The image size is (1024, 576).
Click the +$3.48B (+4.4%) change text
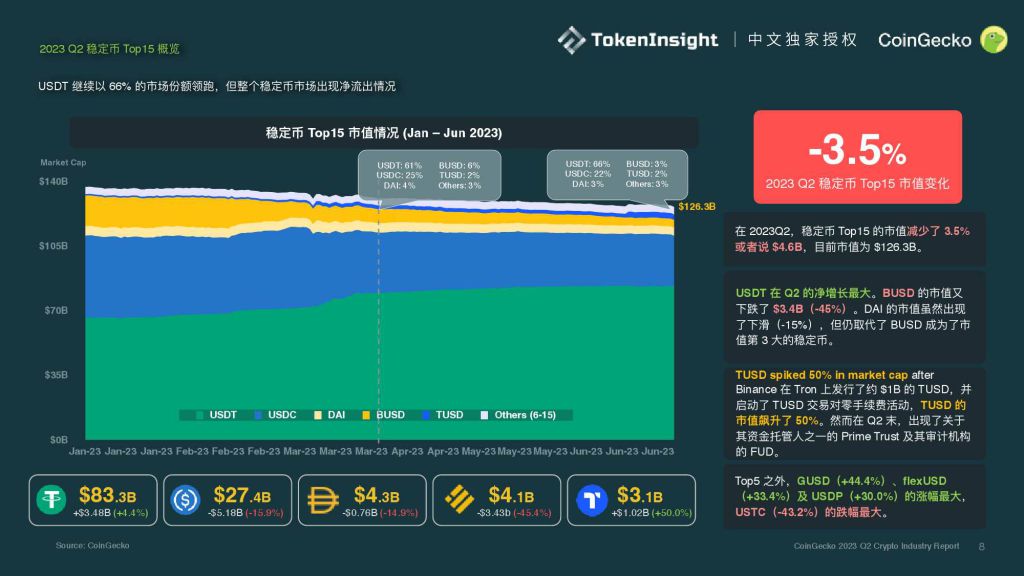tap(110, 513)
